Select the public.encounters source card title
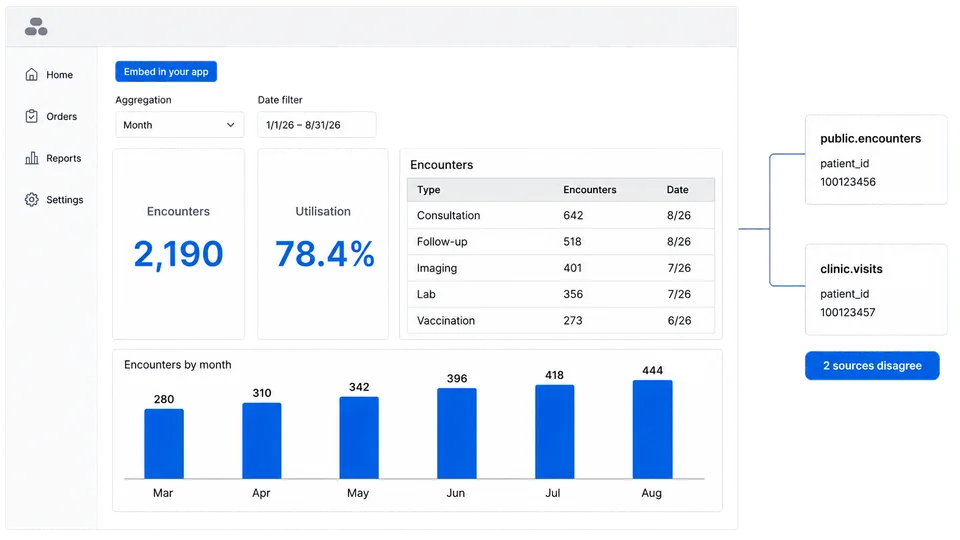This screenshot has height=540, width=960. tap(871, 139)
